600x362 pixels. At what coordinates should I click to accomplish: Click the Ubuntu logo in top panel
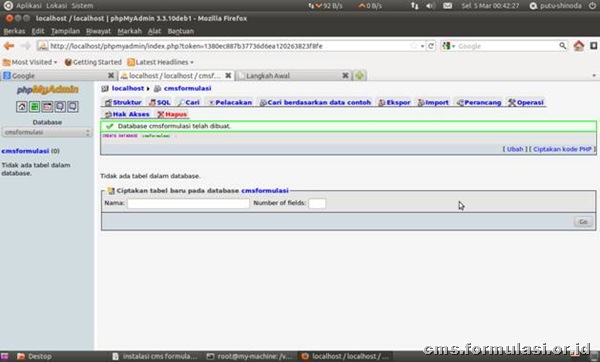[x=8, y=6]
